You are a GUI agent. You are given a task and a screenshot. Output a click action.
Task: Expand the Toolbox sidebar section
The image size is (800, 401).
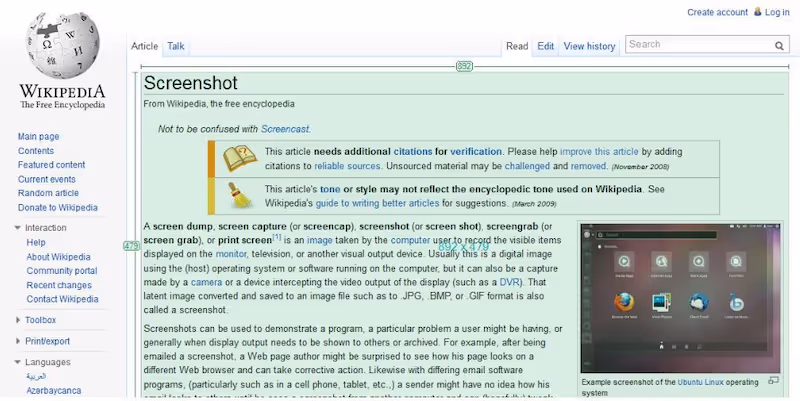point(18,320)
